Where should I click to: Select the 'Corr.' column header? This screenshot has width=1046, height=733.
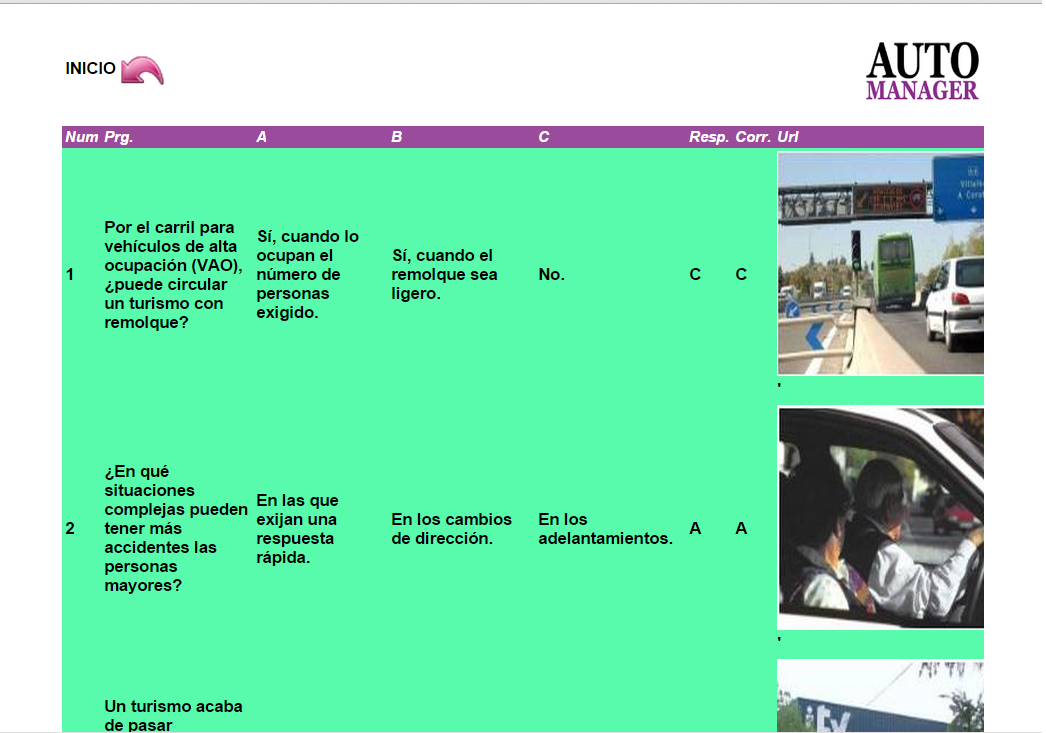tap(753, 137)
